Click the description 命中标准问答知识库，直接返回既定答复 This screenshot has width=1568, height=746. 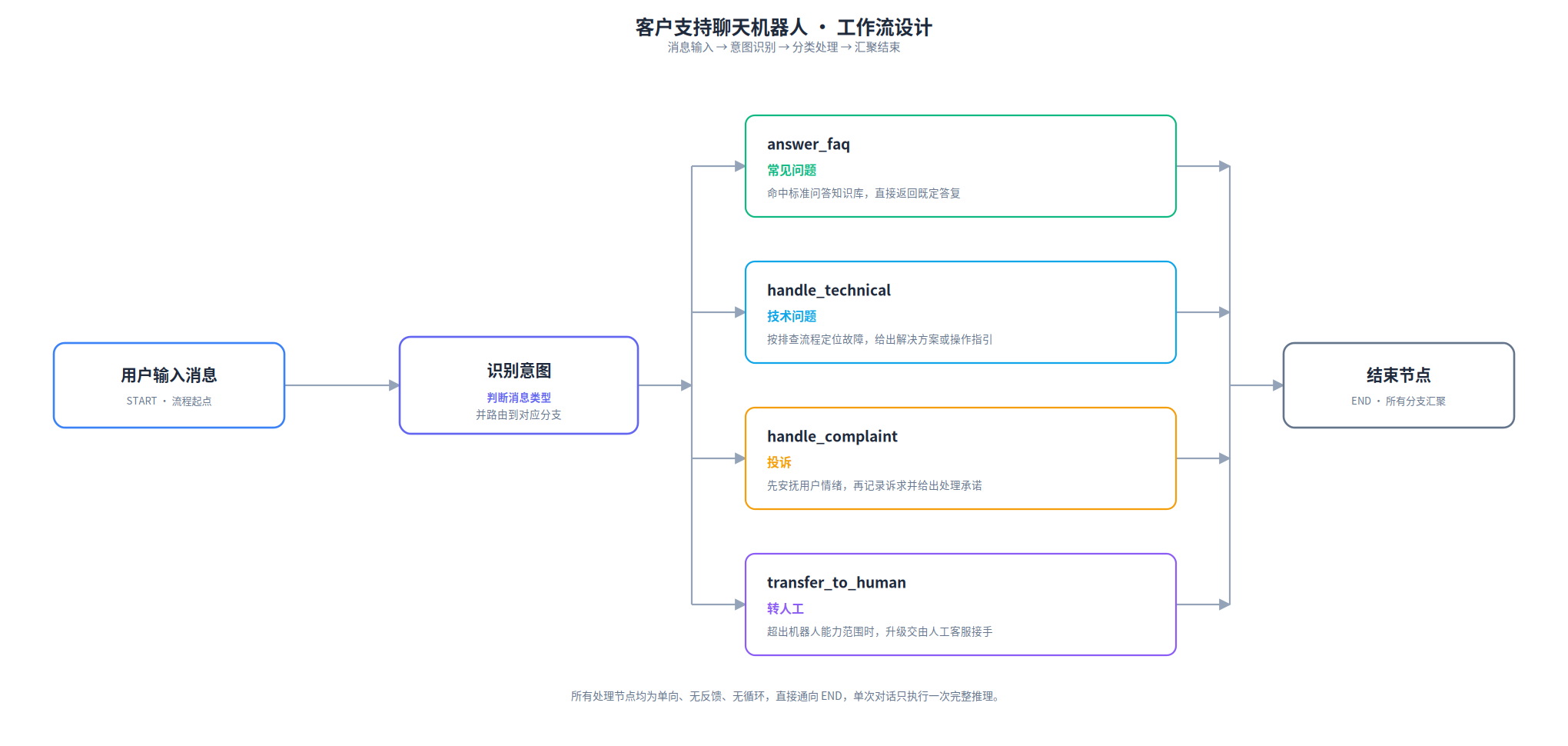pyautogui.click(x=864, y=193)
